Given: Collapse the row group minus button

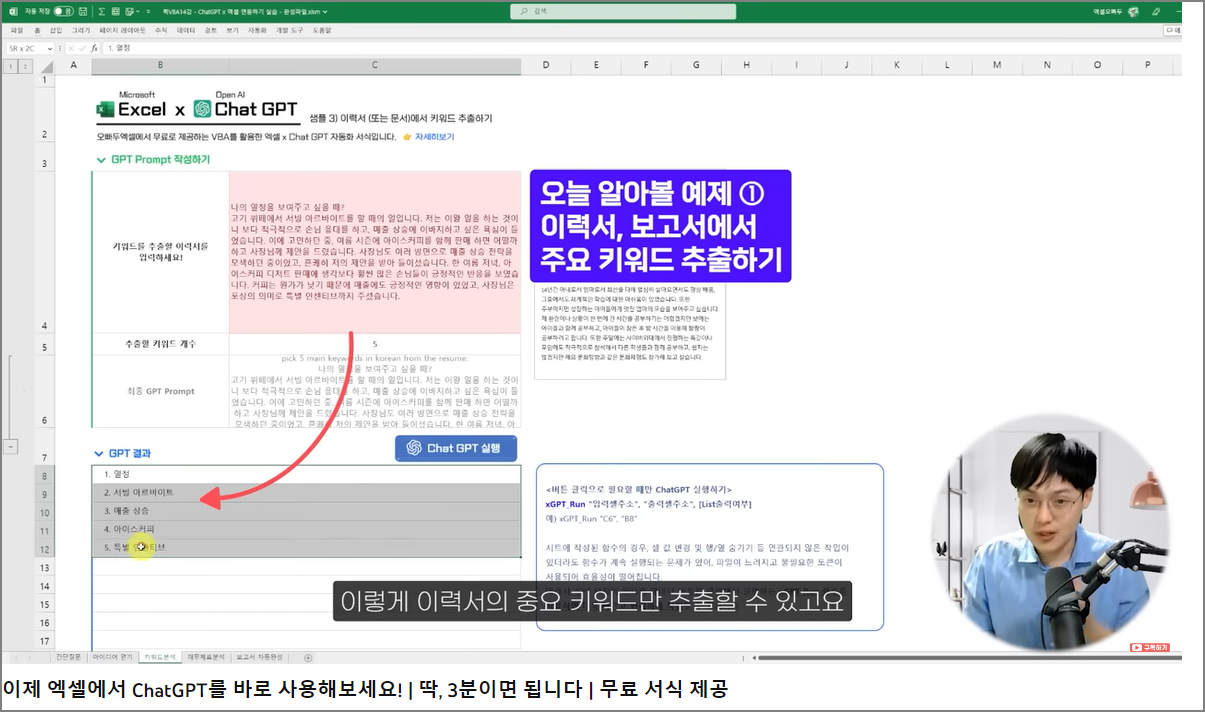Looking at the screenshot, I should [11, 447].
